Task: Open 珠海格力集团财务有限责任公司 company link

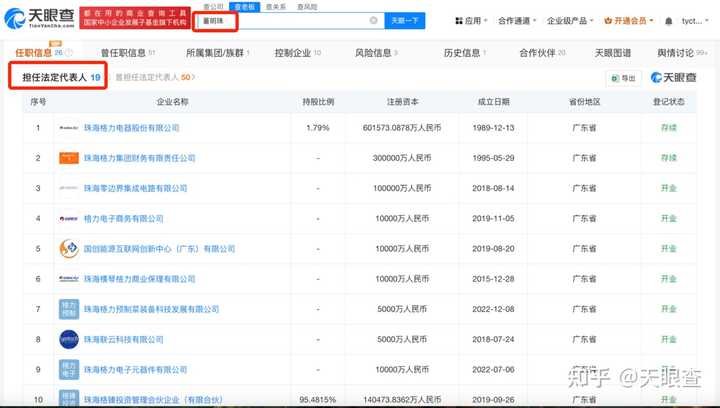Action: 139,158
